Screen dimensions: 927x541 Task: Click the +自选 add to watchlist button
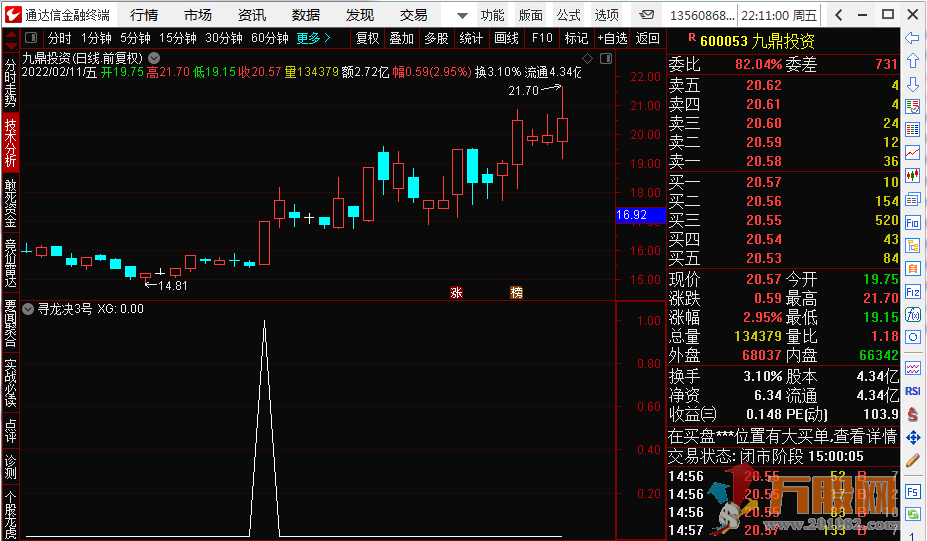pos(611,38)
